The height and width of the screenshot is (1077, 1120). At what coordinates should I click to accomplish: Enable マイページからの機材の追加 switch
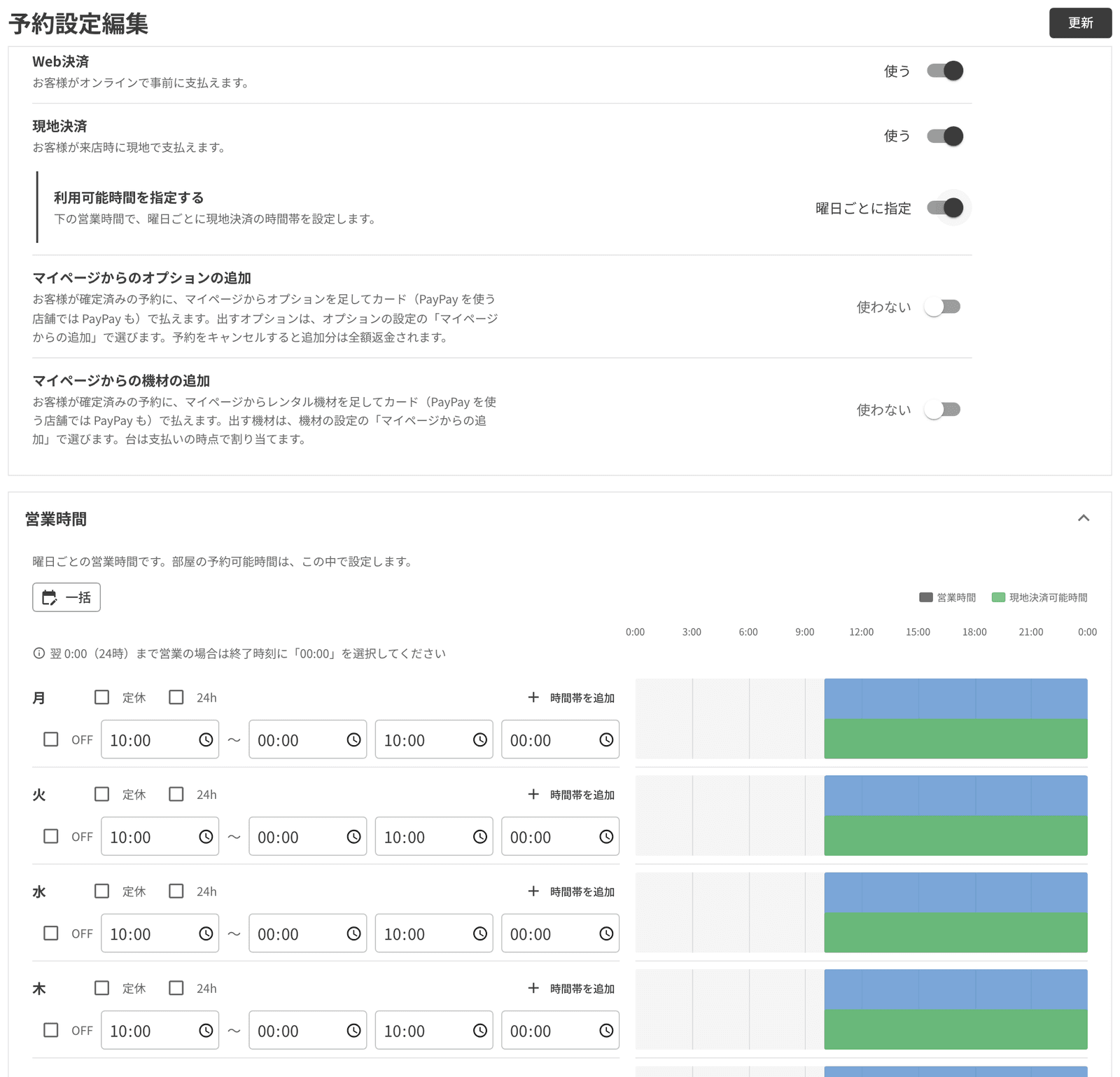tap(942, 410)
